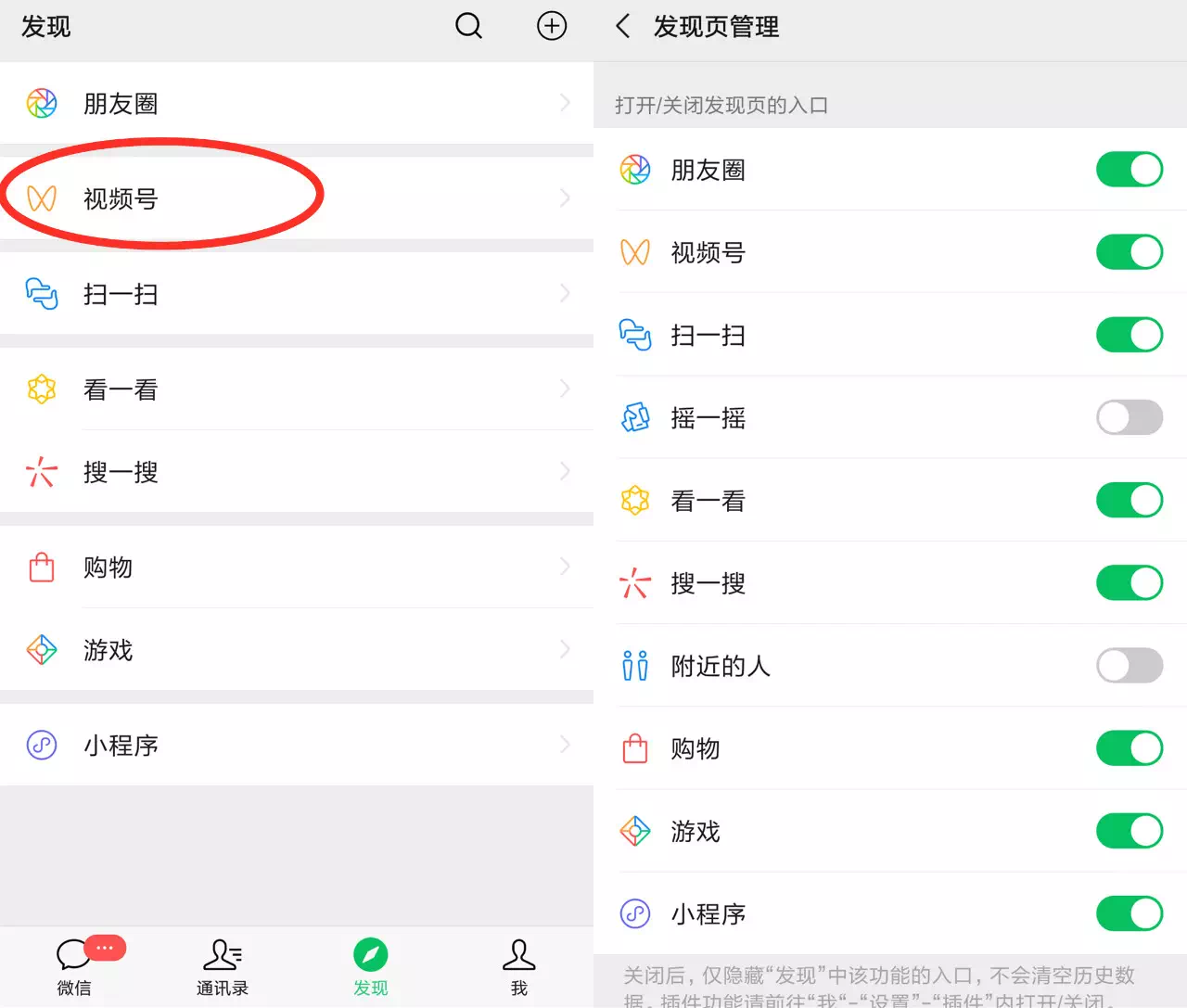Viewport: 1187px width, 1008px height.
Task: Switch off 看一看 entry
Action: click(x=1130, y=500)
